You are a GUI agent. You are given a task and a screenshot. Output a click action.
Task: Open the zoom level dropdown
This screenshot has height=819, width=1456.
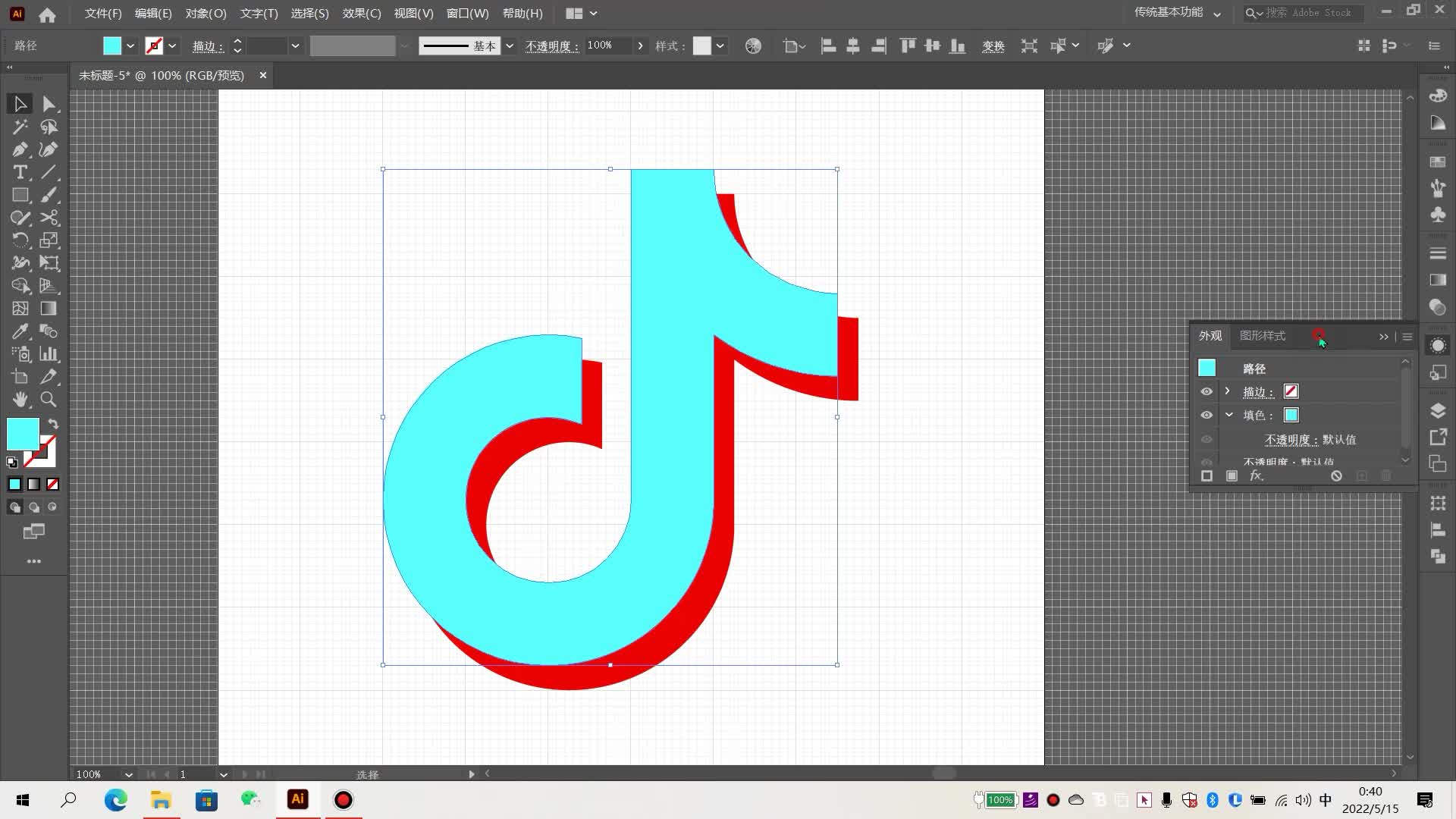[x=128, y=774]
